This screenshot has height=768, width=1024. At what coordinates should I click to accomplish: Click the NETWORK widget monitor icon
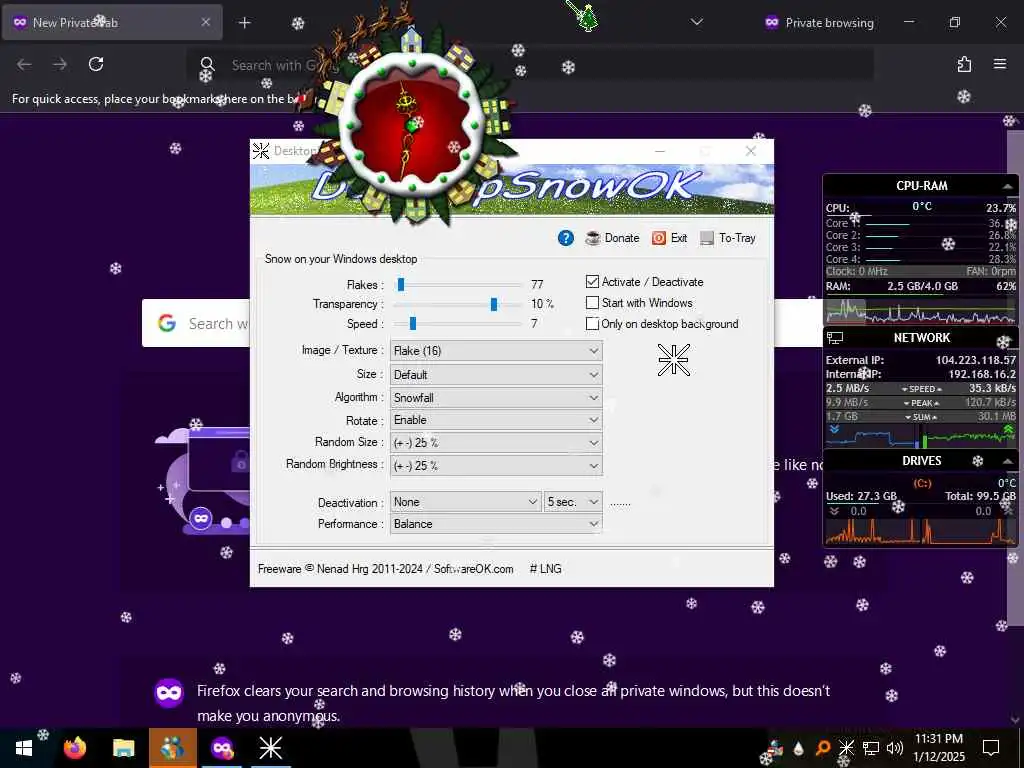(x=835, y=338)
